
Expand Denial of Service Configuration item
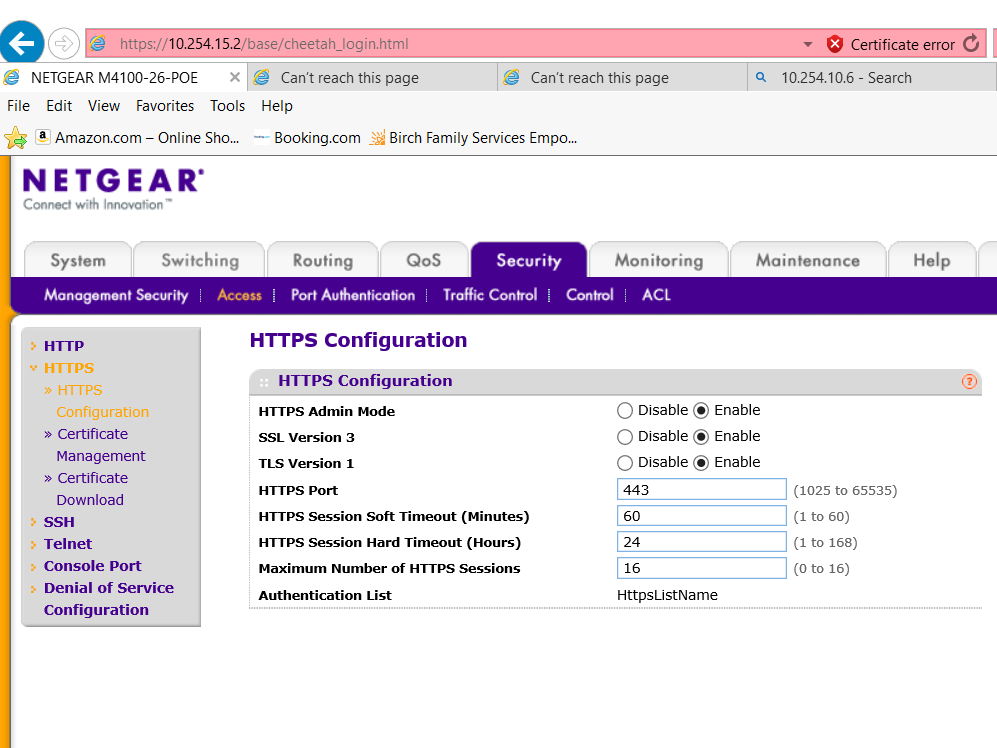(108, 599)
